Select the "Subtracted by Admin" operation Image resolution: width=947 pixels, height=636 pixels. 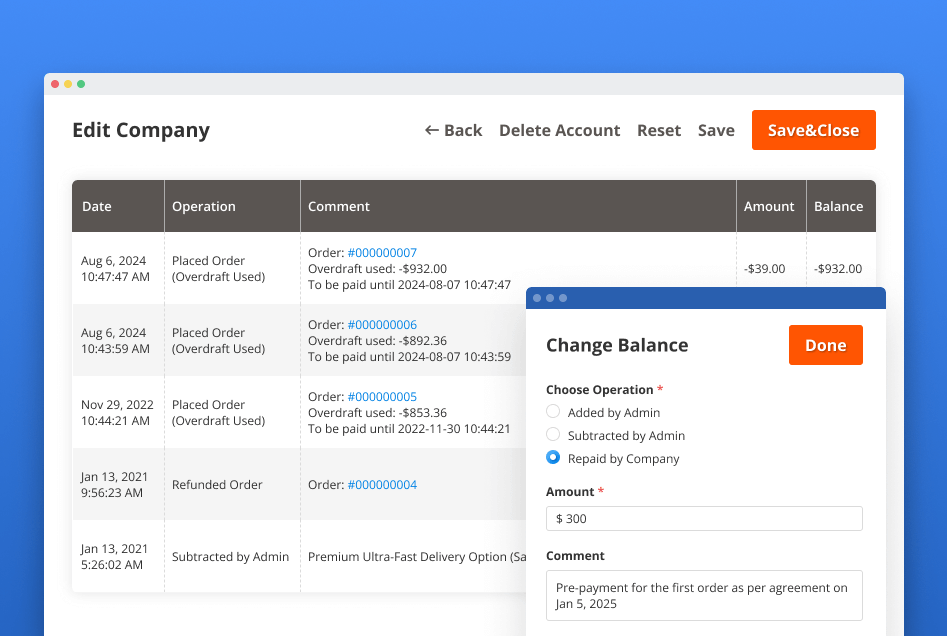click(552, 435)
